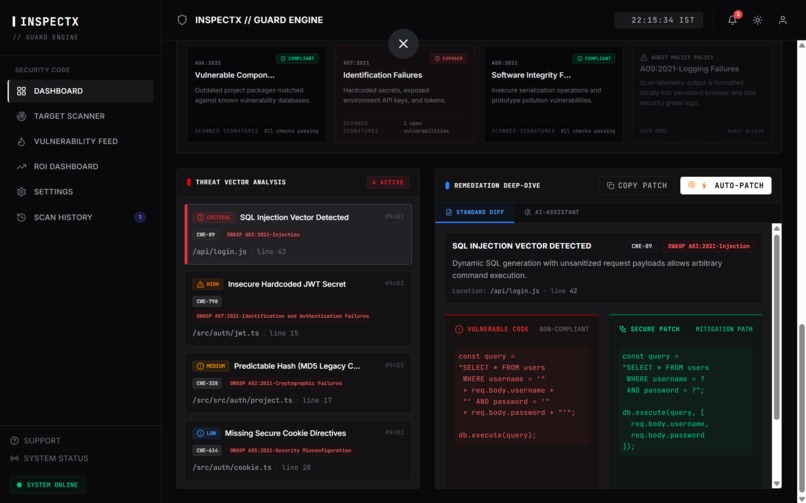The image size is (806, 503).
Task: Click the remediation panel scroll down arrow
Action: coord(777,483)
